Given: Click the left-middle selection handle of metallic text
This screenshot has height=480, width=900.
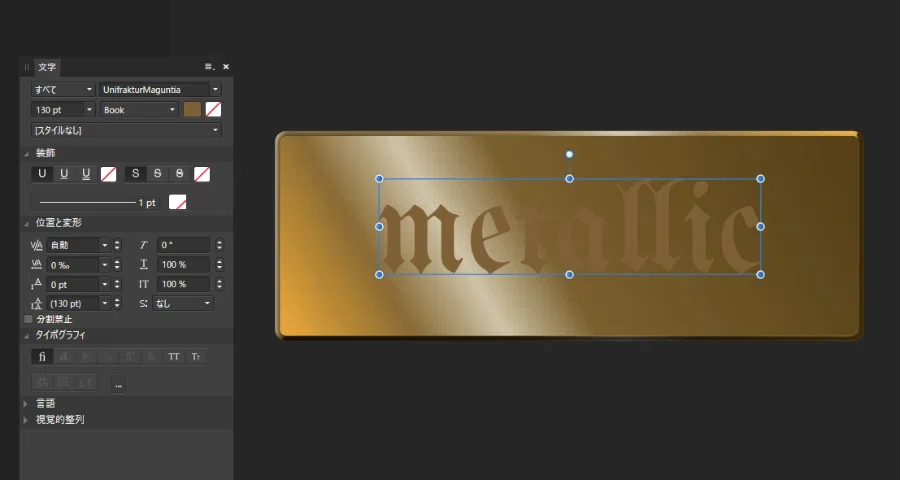Looking at the screenshot, I should [379, 227].
